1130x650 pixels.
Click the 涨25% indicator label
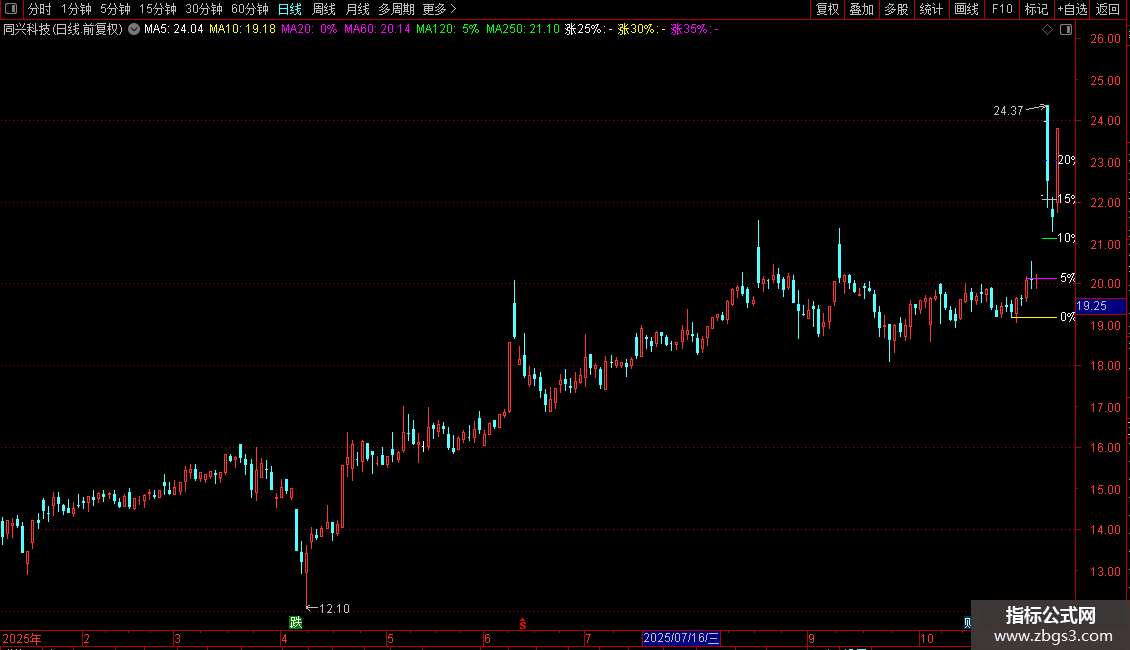pos(588,30)
